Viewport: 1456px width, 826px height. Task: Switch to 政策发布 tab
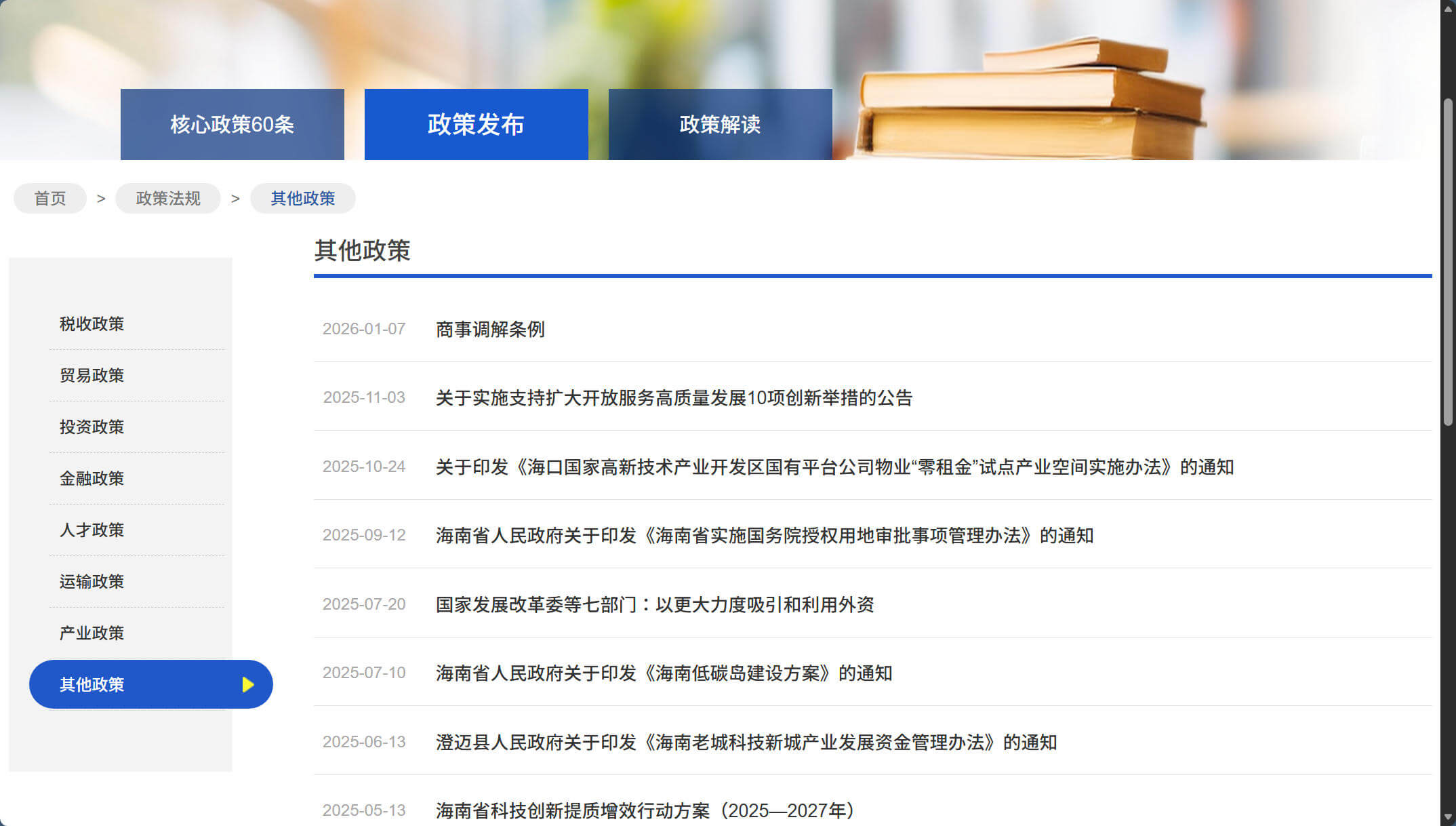click(476, 125)
